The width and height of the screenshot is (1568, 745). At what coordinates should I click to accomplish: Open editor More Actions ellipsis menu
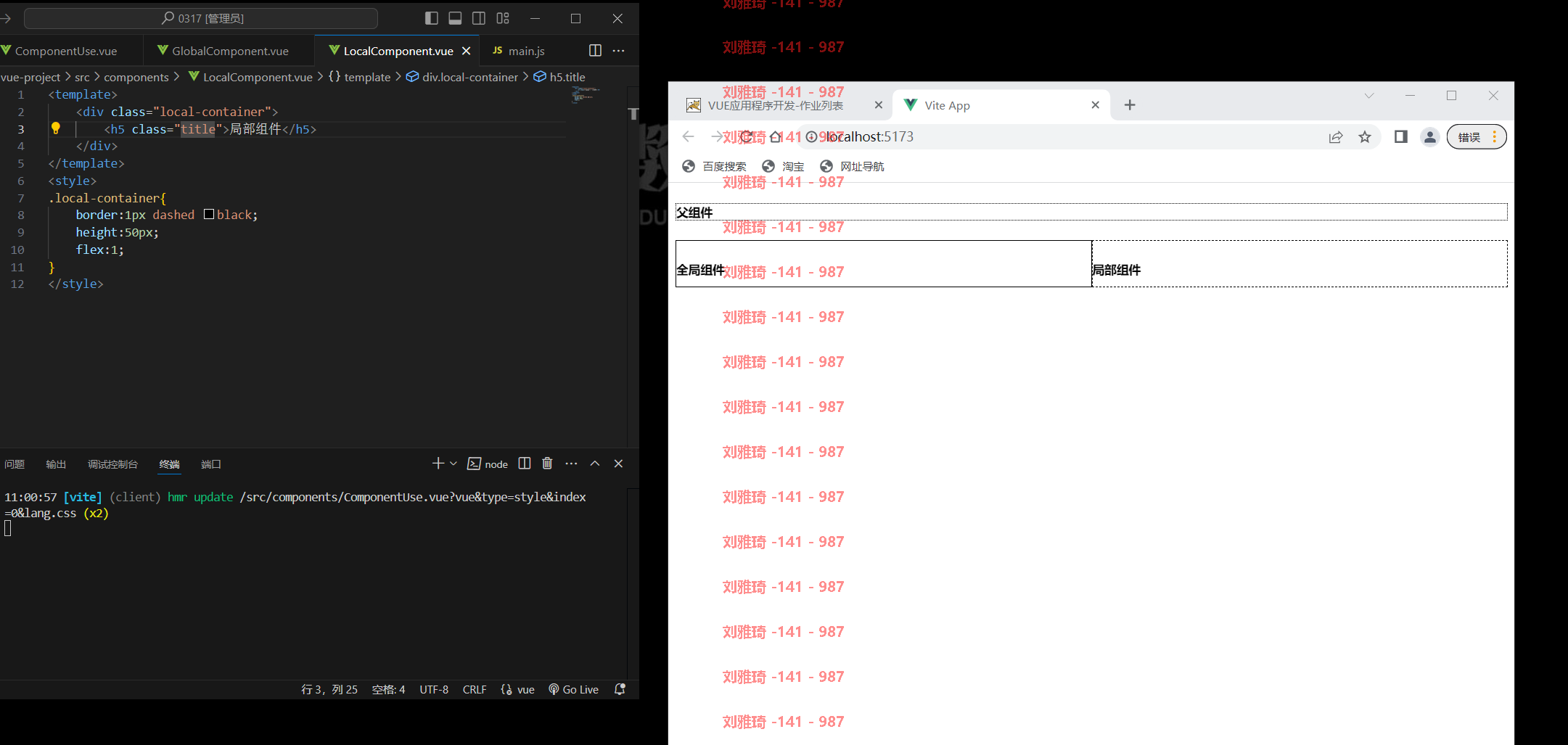click(618, 50)
